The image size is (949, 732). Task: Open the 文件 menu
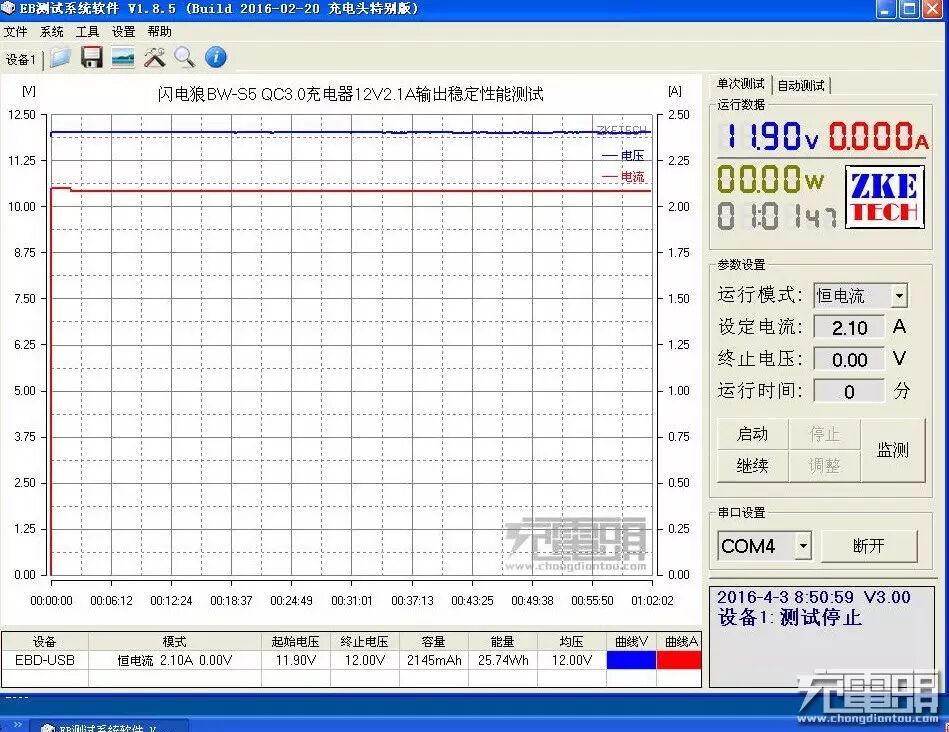[16, 31]
